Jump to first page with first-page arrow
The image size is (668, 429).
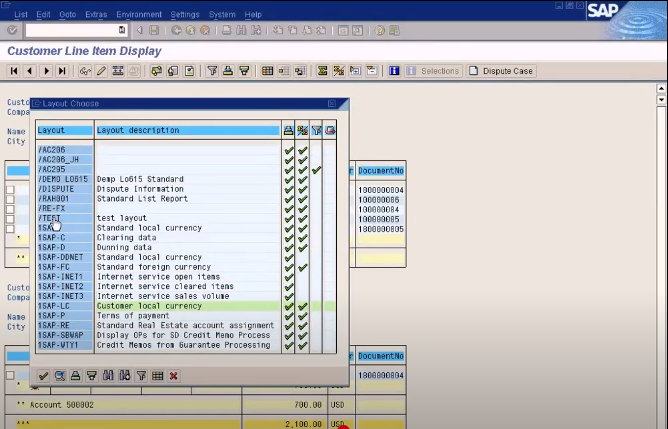pos(14,71)
